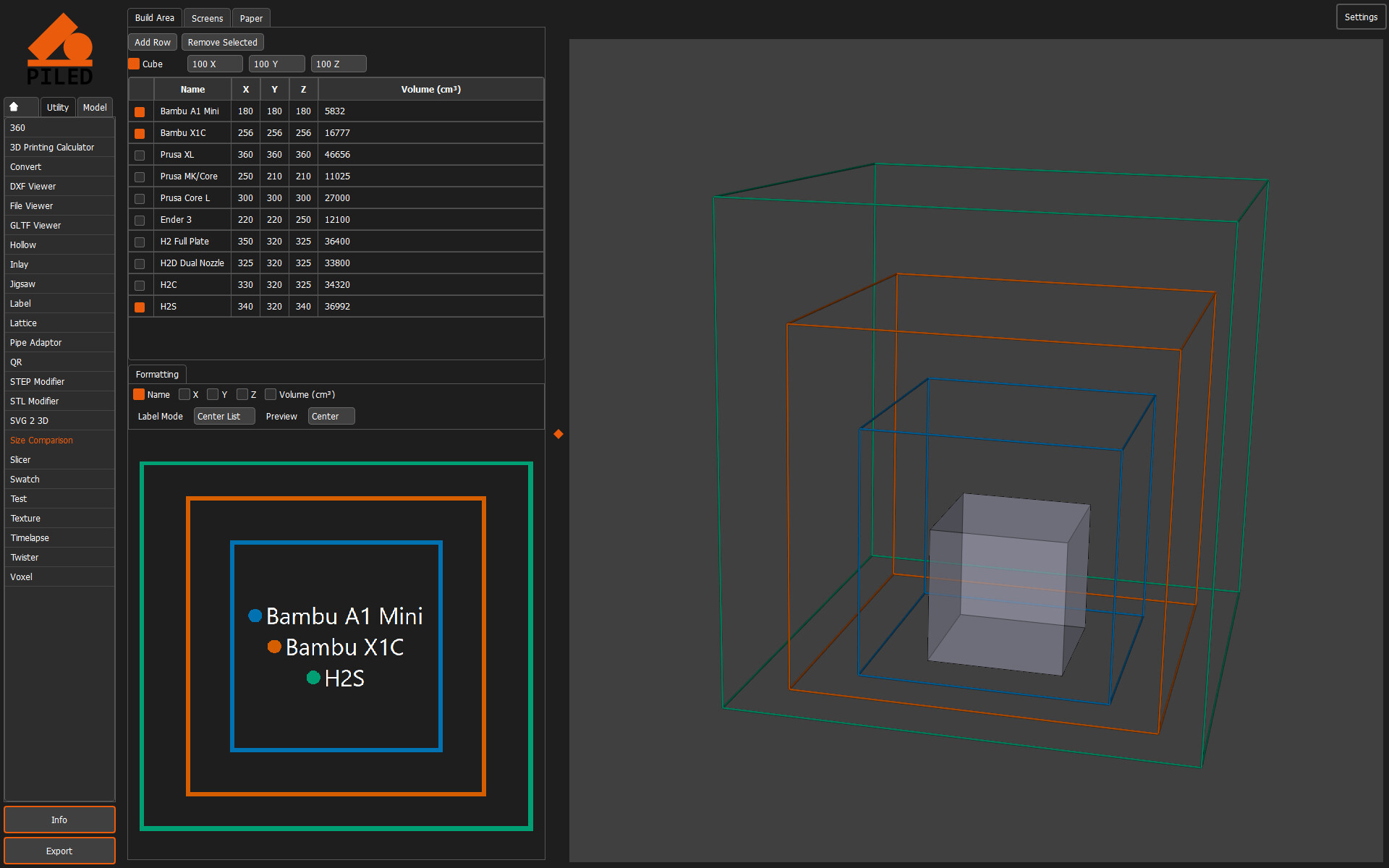
Task: Click the Remove Selected button
Action: point(223,42)
